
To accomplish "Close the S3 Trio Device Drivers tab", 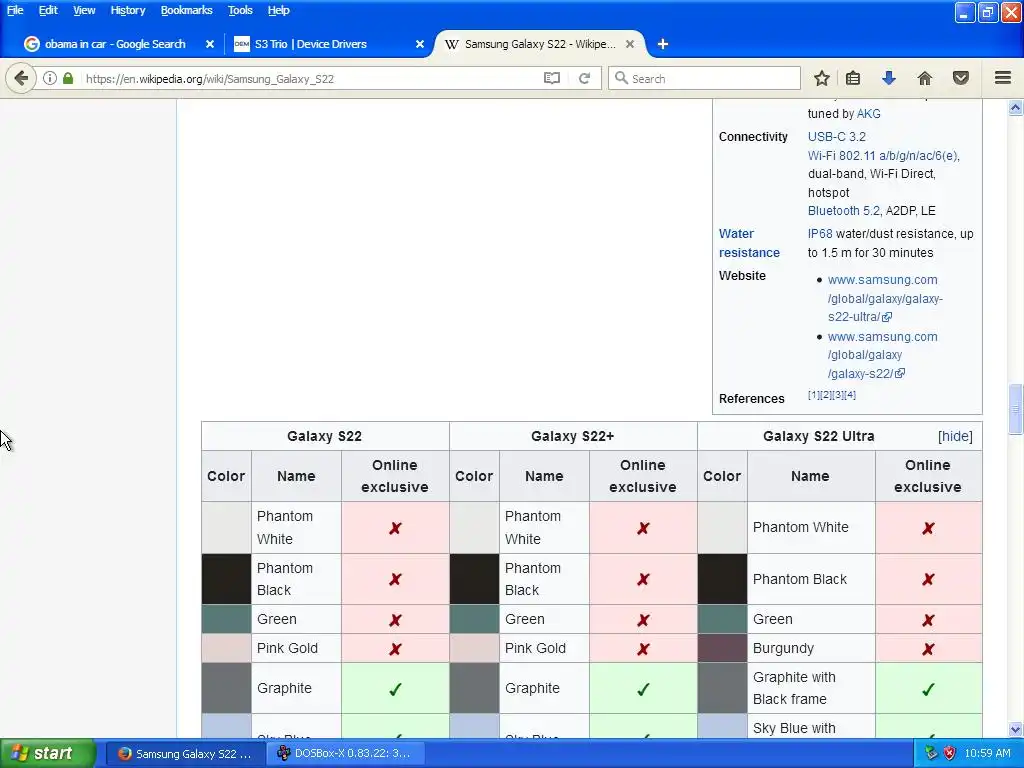I will tap(420, 44).
